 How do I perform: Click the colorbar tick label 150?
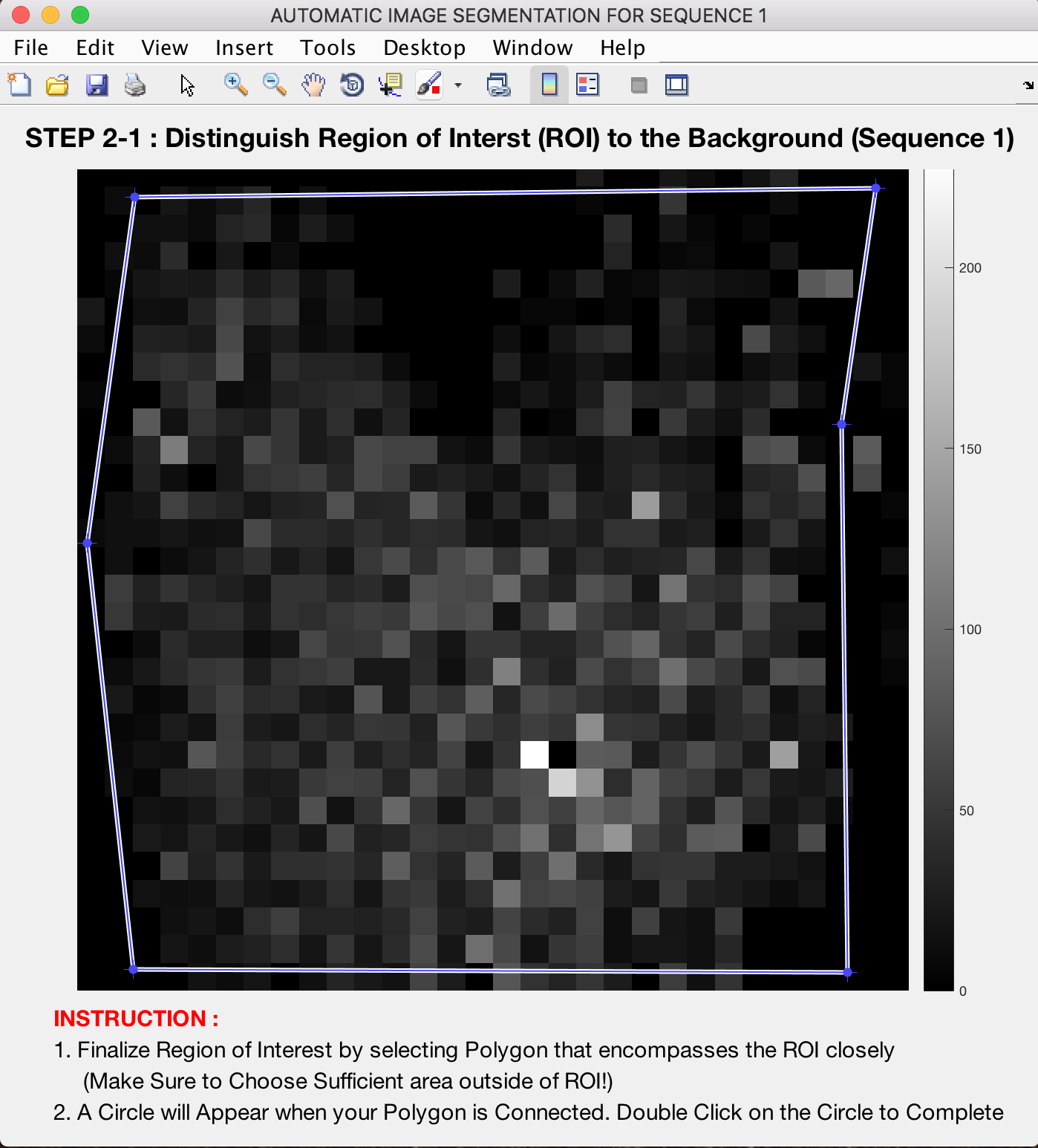click(x=970, y=449)
